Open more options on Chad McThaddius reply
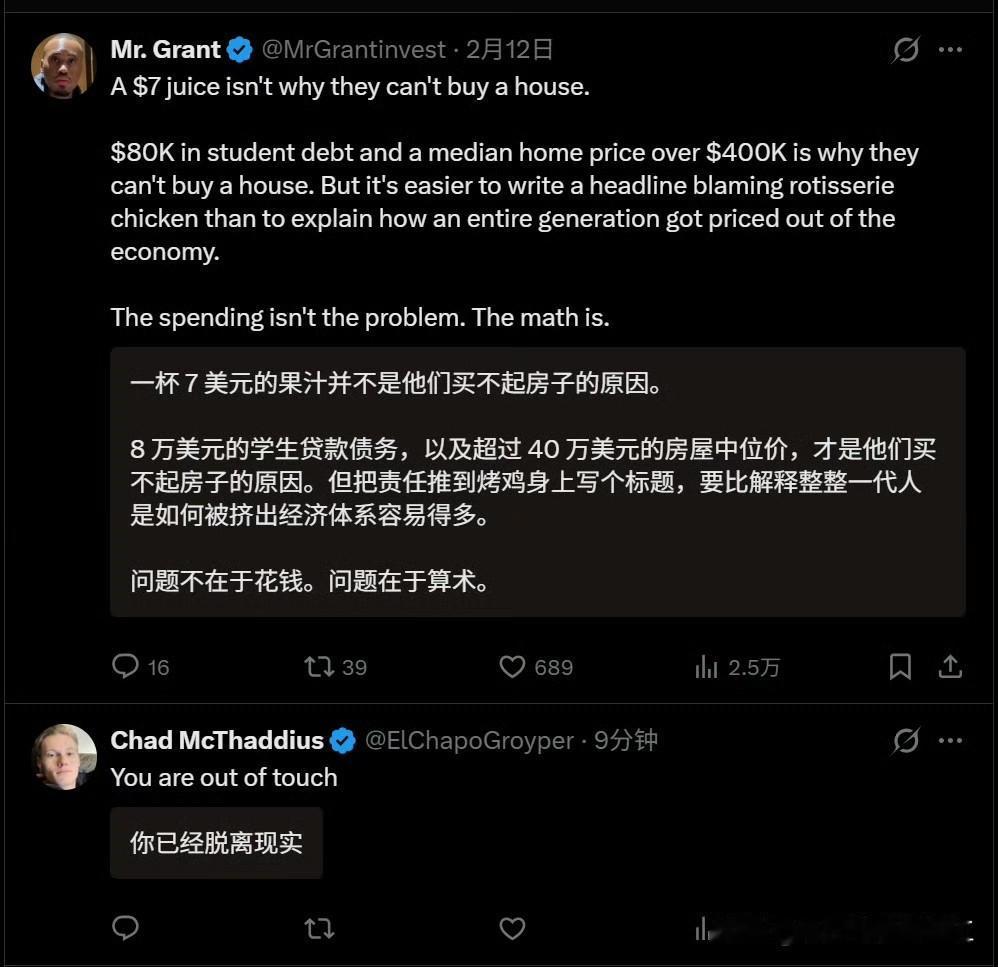Screen dimensions: 998x967 point(950,740)
